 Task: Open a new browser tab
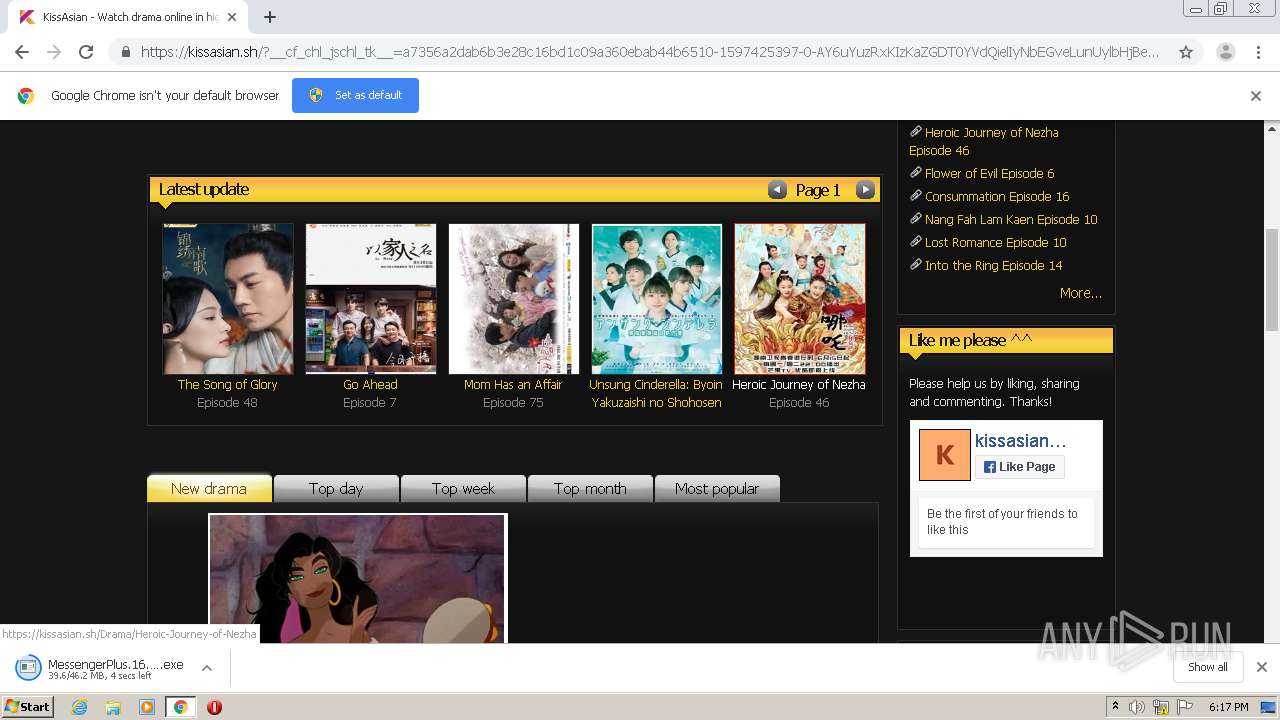point(270,17)
